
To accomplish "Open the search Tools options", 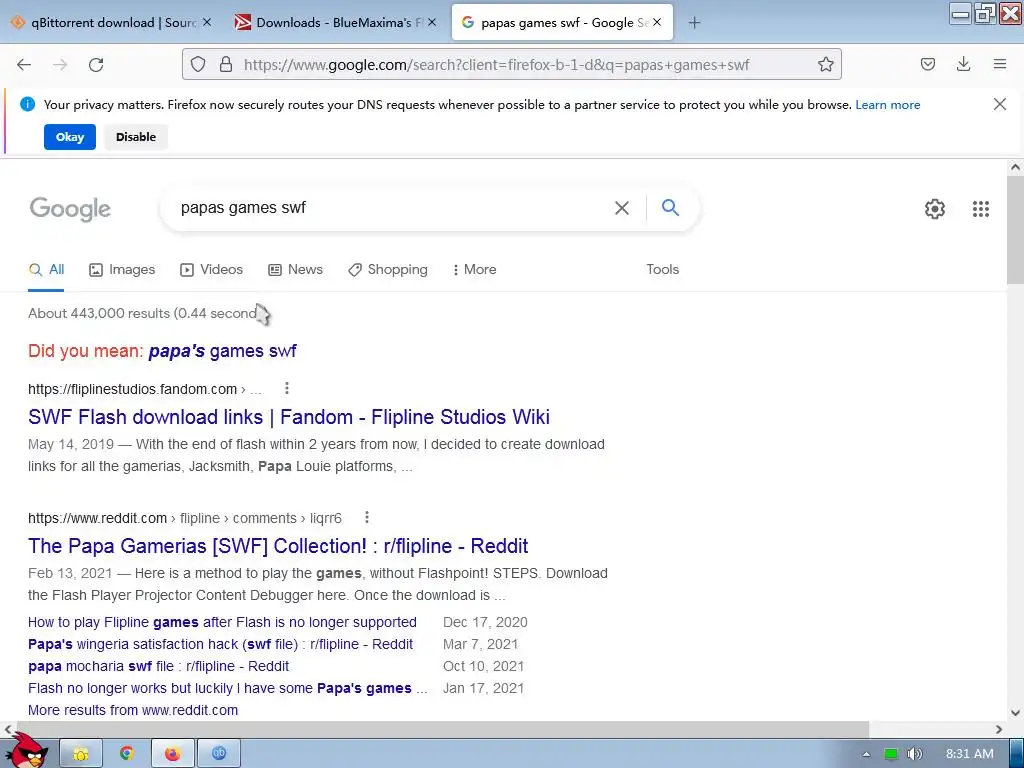I will coord(662,270).
